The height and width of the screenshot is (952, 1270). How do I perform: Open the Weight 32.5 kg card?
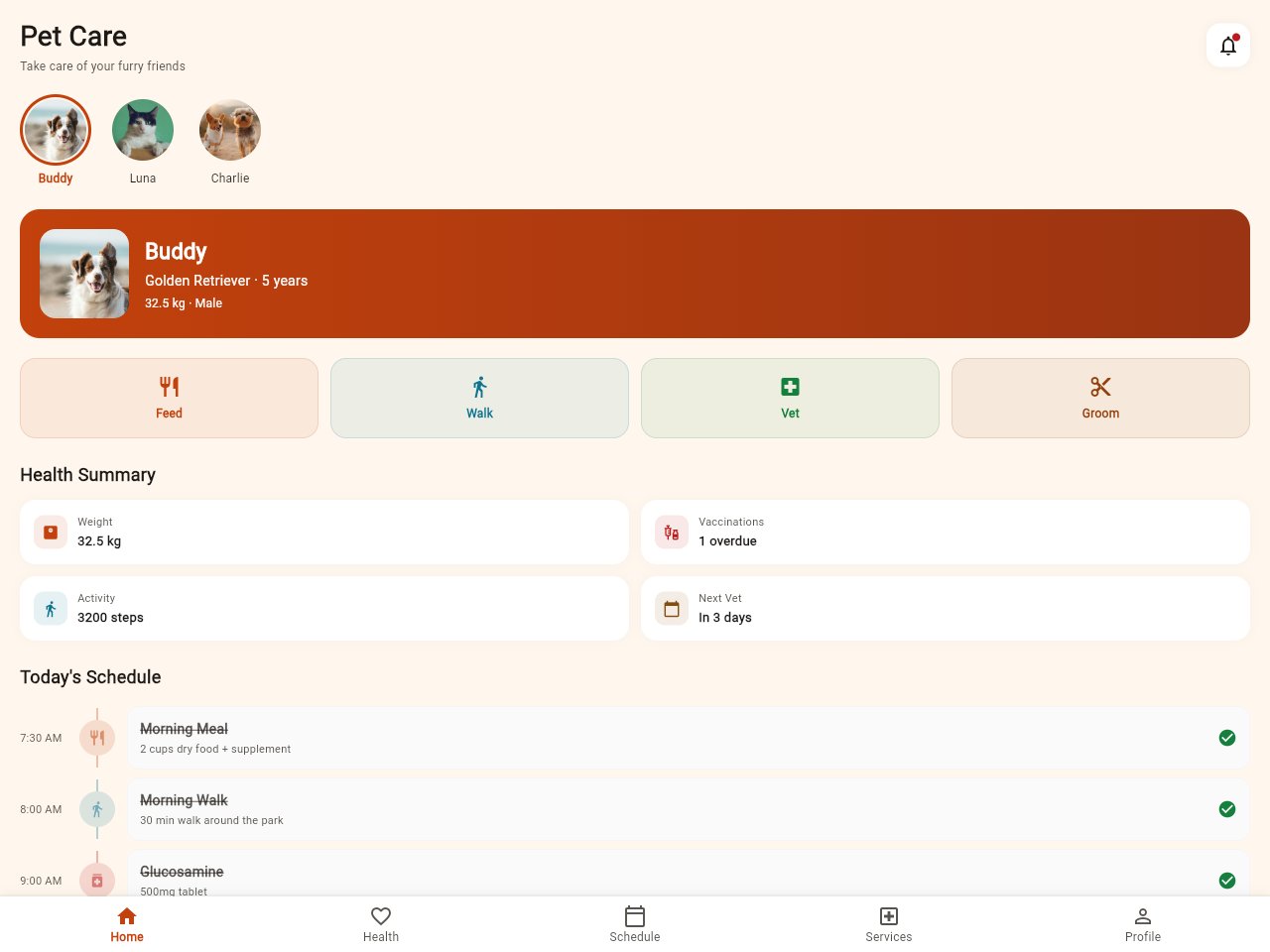tap(324, 533)
